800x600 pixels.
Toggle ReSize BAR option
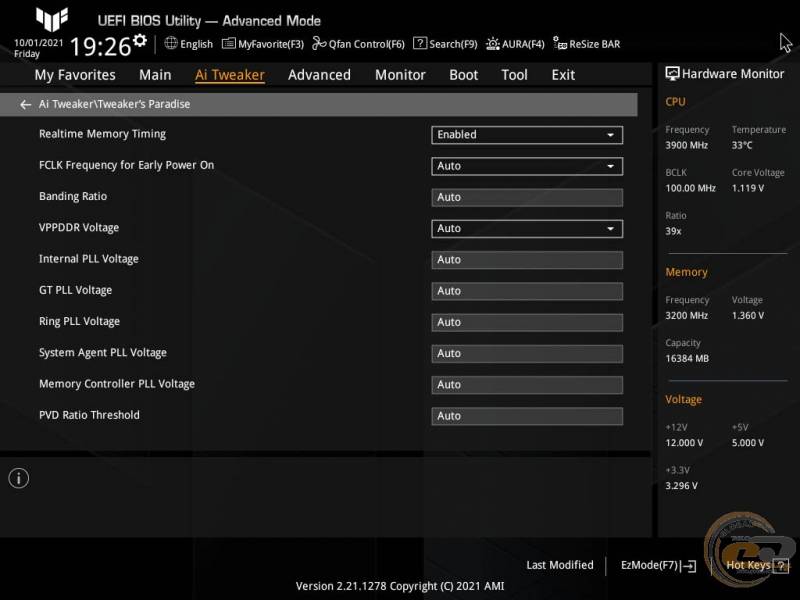587,44
